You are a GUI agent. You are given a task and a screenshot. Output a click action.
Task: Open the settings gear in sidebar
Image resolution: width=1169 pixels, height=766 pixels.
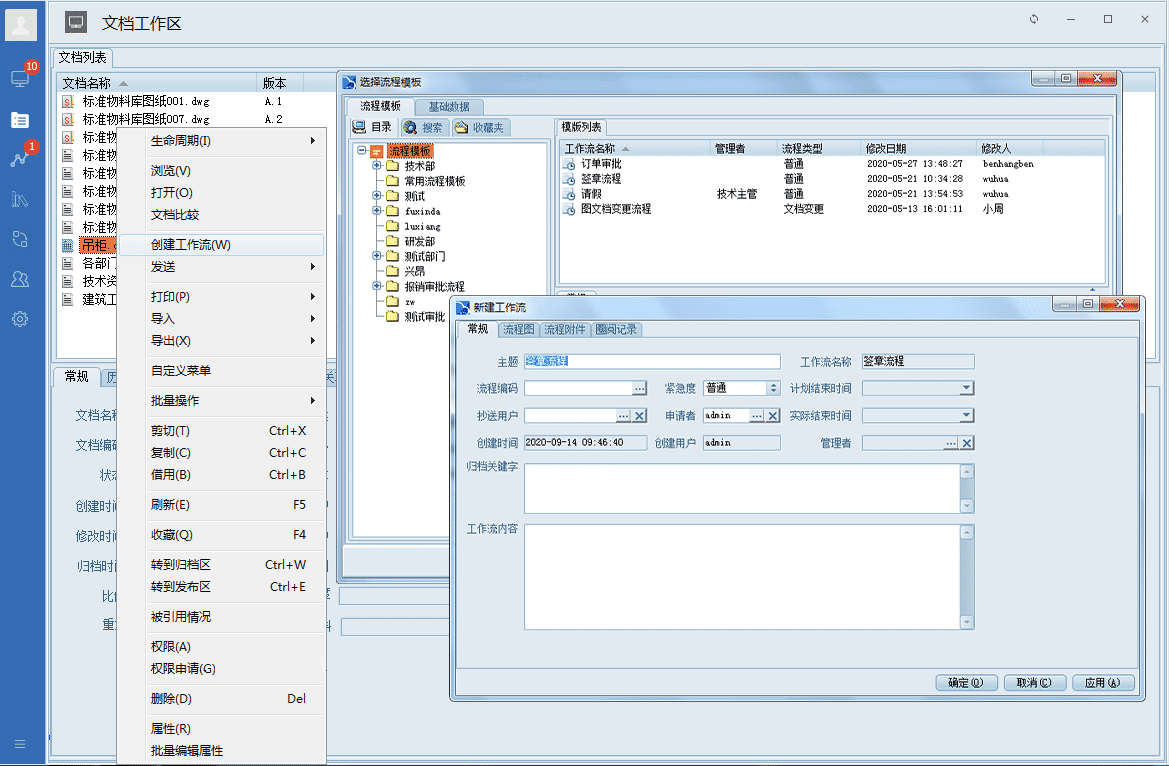[20, 319]
